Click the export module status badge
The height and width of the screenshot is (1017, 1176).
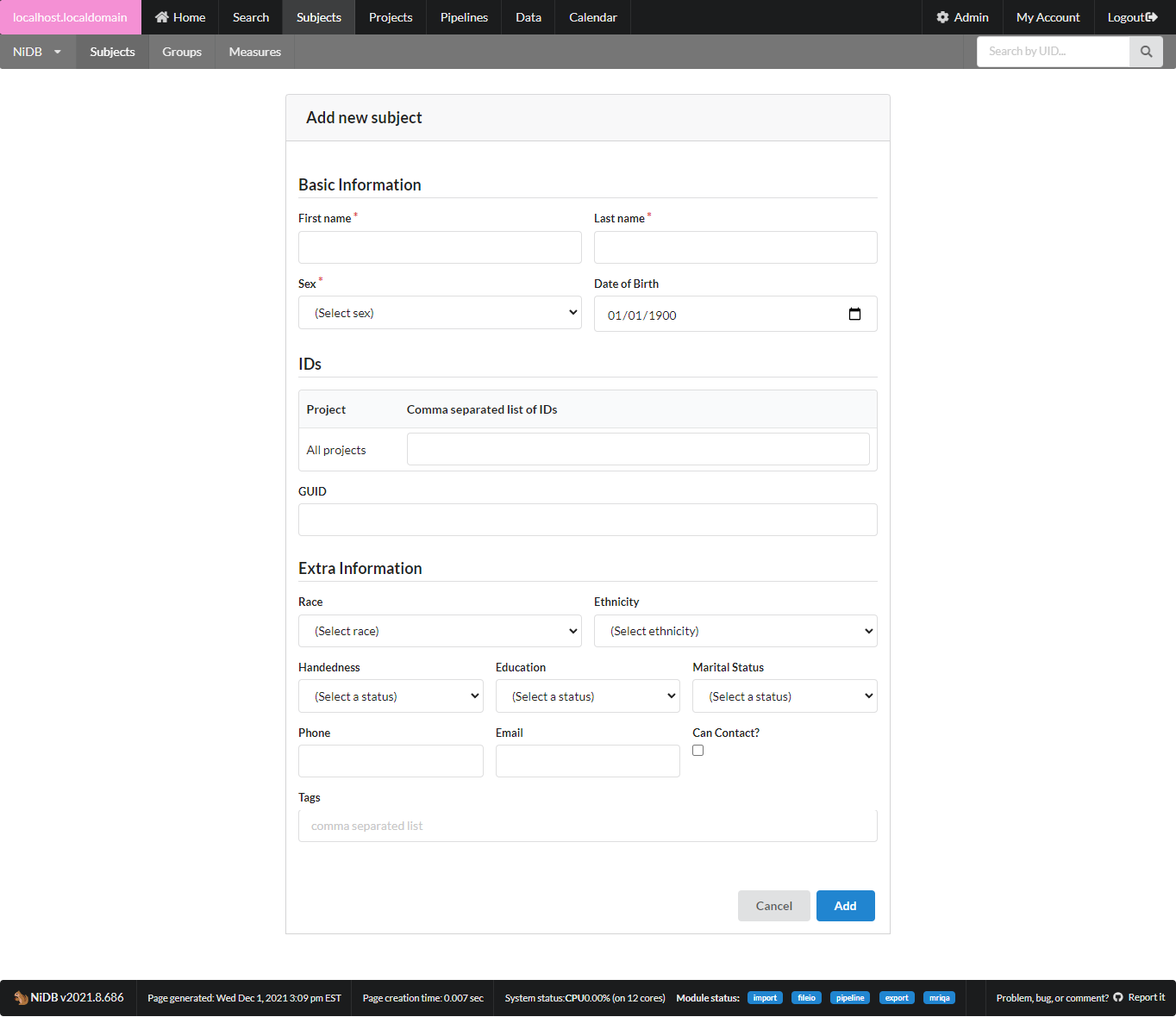897,998
